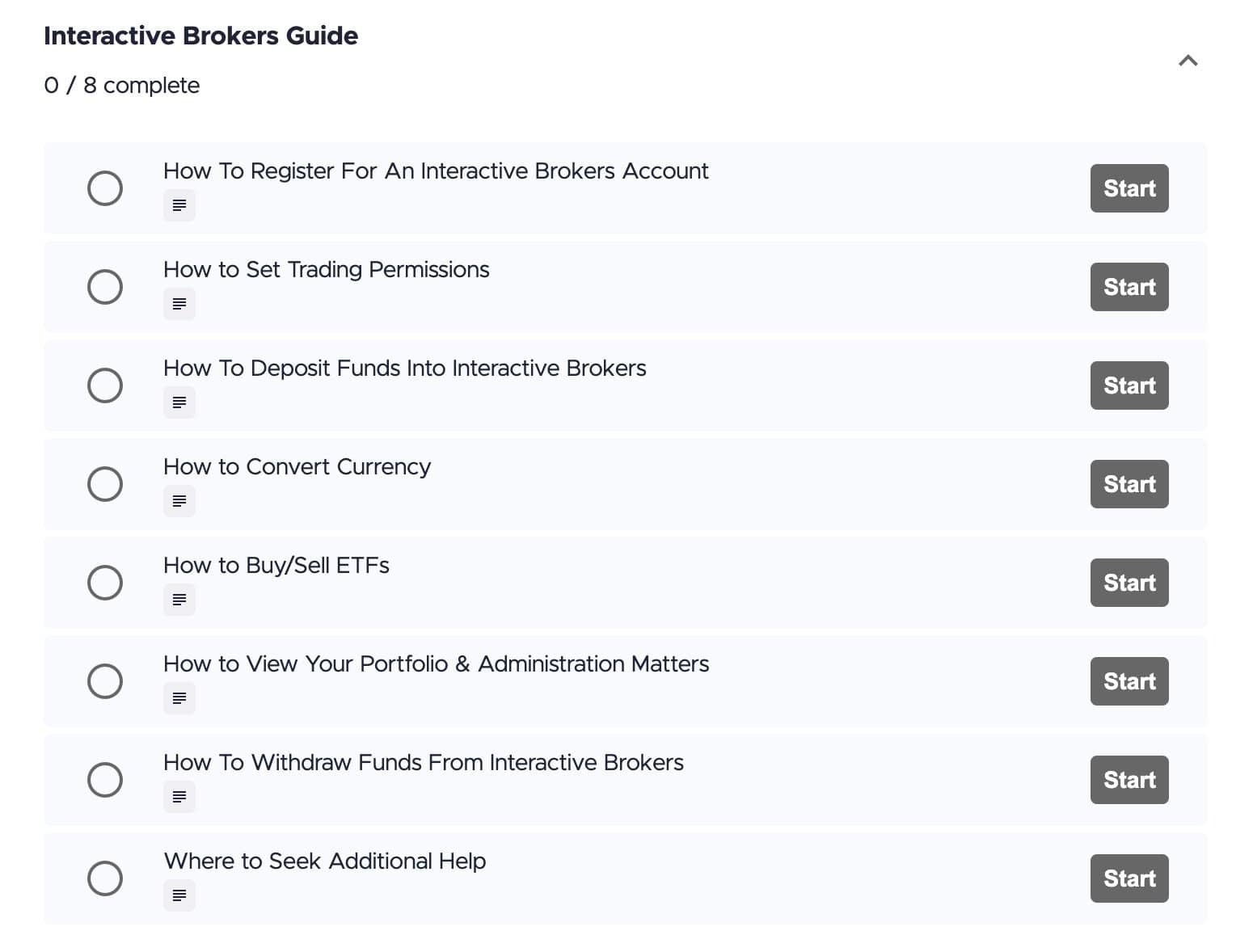
Task: Mark Register For An Account lesson circle complete
Action: coord(105,188)
